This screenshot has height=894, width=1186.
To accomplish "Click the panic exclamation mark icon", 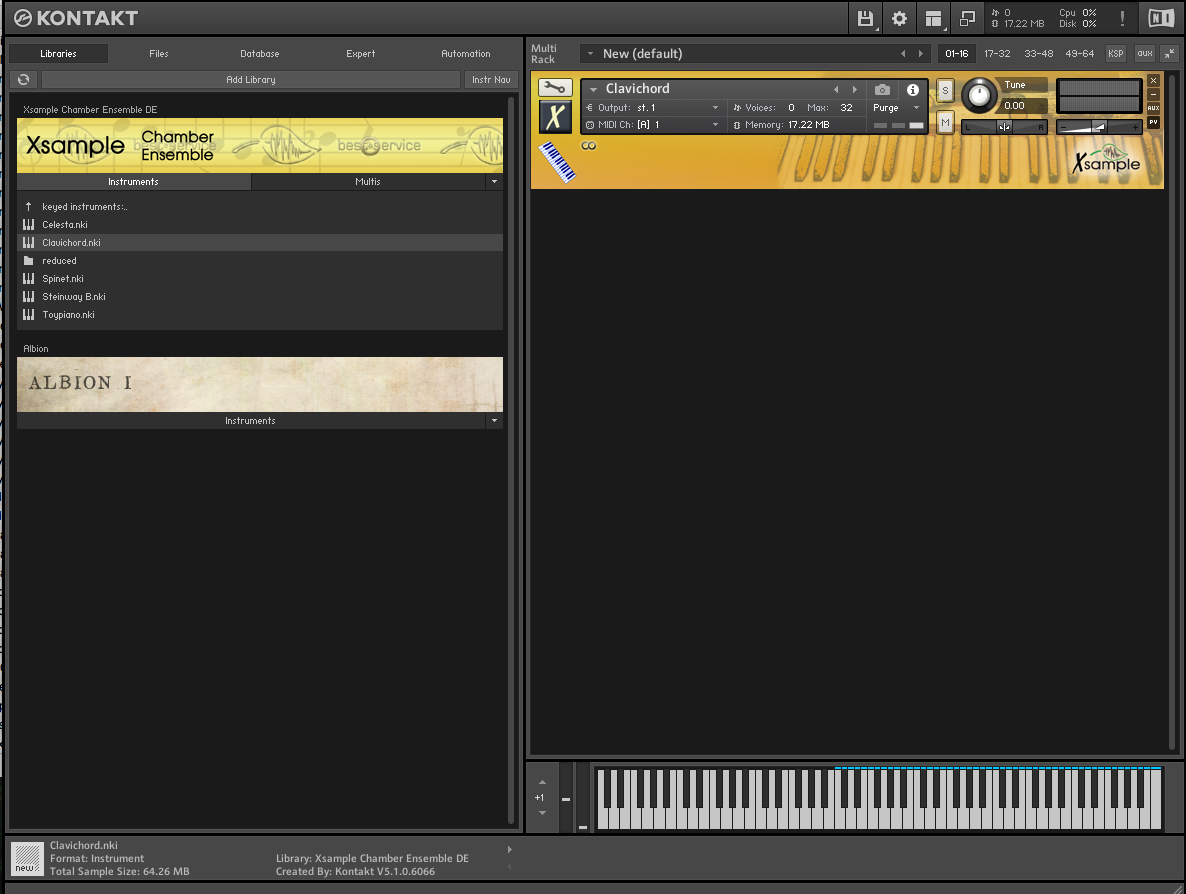I will 1122,18.
